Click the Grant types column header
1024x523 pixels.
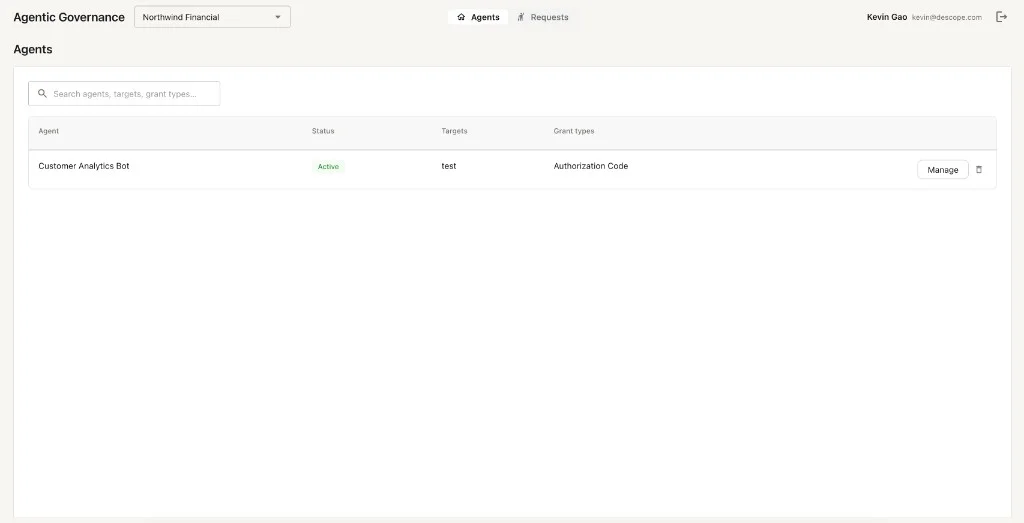[x=573, y=131]
